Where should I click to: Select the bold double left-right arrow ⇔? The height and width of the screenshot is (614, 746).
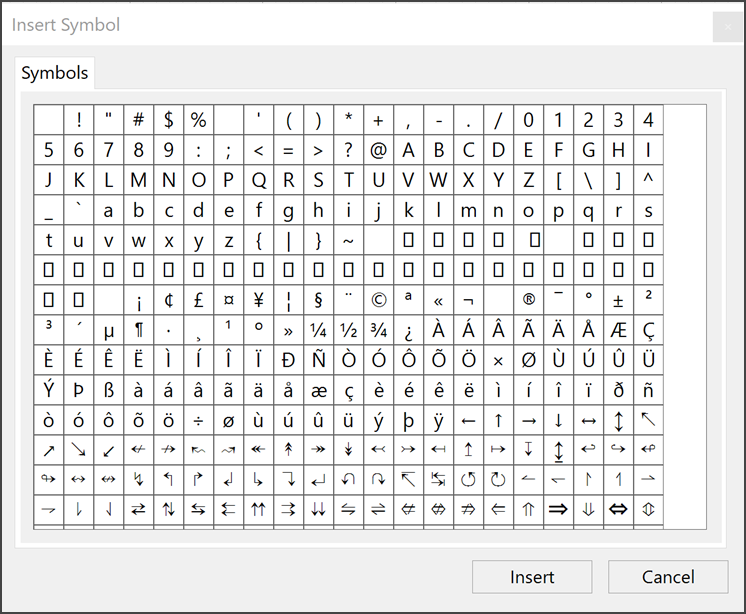(x=618, y=510)
